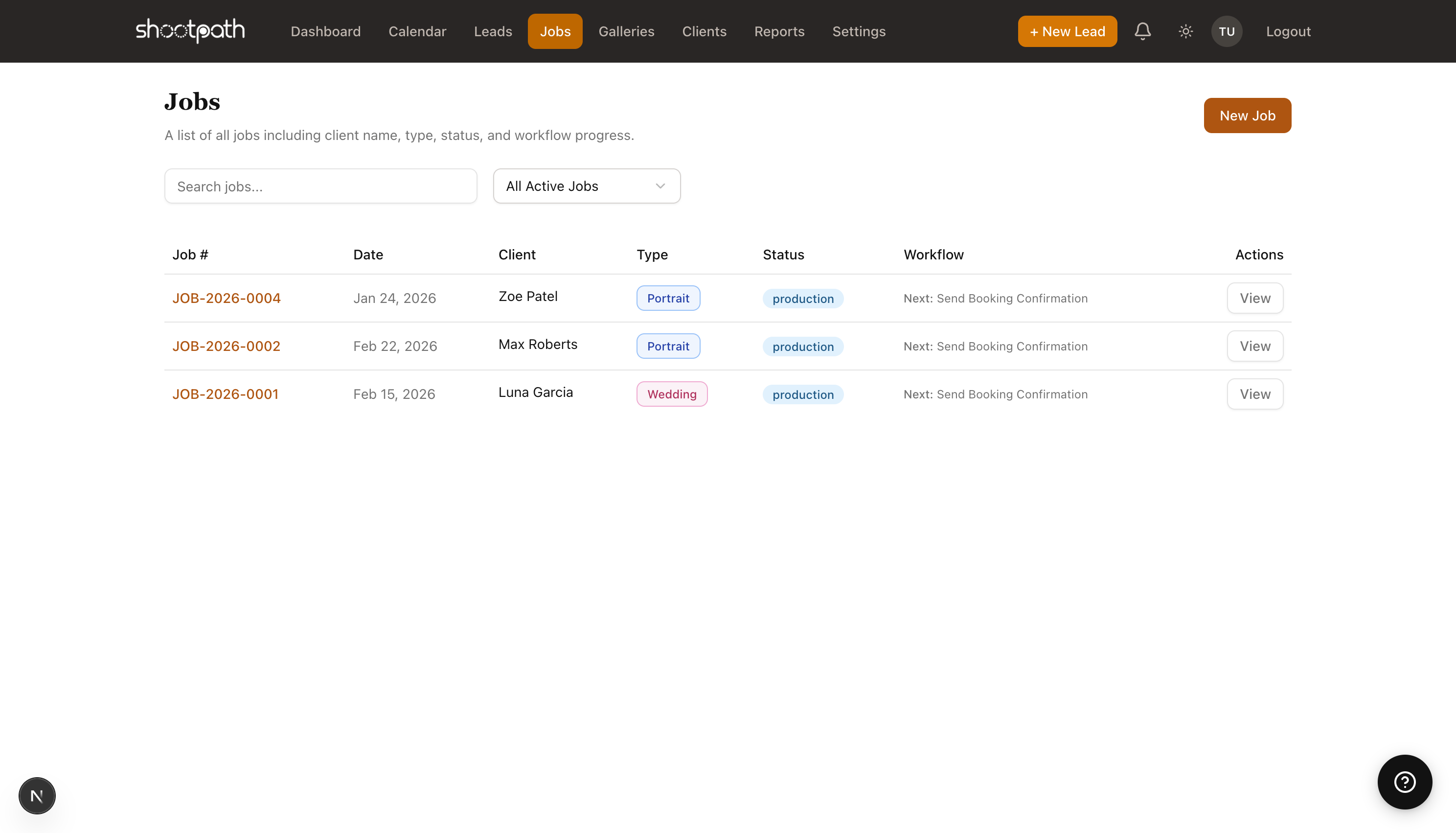This screenshot has width=1456, height=833.
Task: Open job link JOB-2026-0004
Action: pyautogui.click(x=227, y=298)
